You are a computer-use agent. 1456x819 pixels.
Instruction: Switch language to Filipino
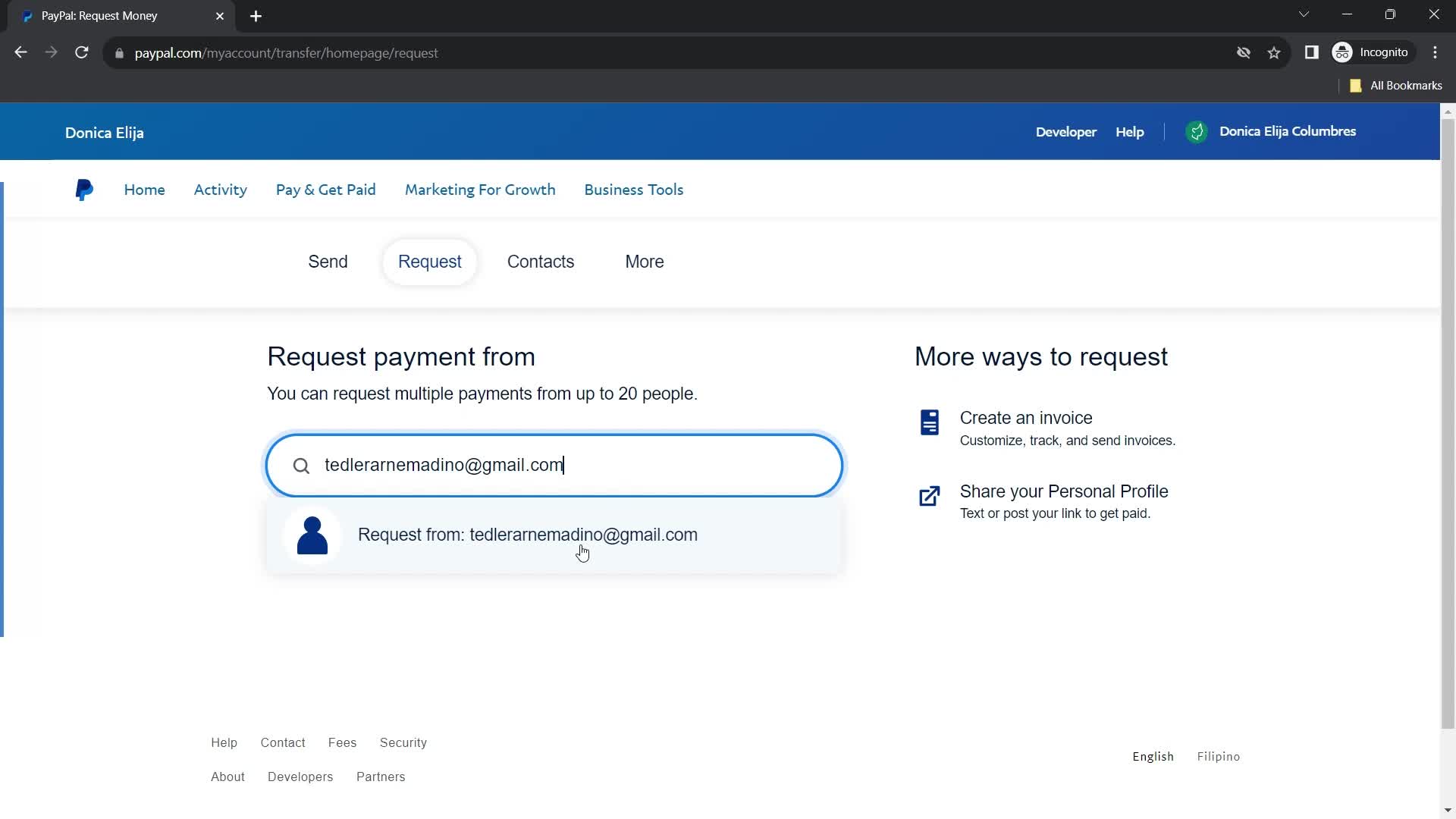[x=1219, y=757]
